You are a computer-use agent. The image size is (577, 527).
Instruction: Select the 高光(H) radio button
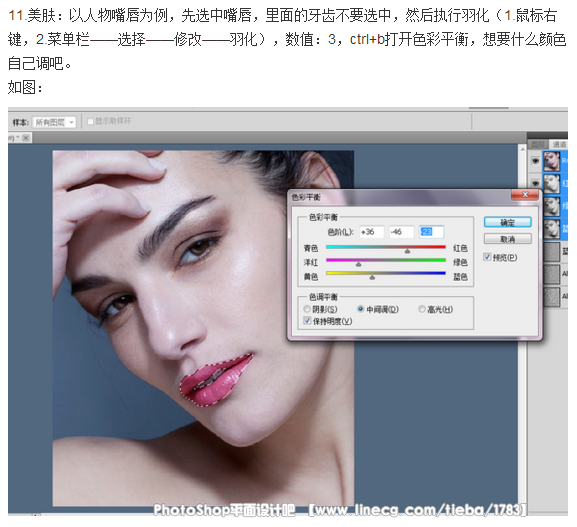pyautogui.click(x=422, y=309)
